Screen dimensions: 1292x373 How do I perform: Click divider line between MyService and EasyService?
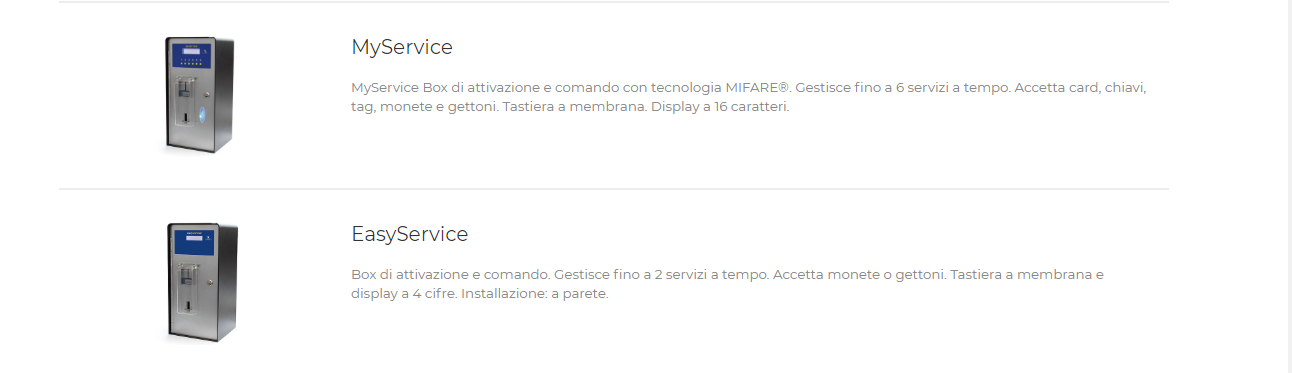(x=614, y=189)
